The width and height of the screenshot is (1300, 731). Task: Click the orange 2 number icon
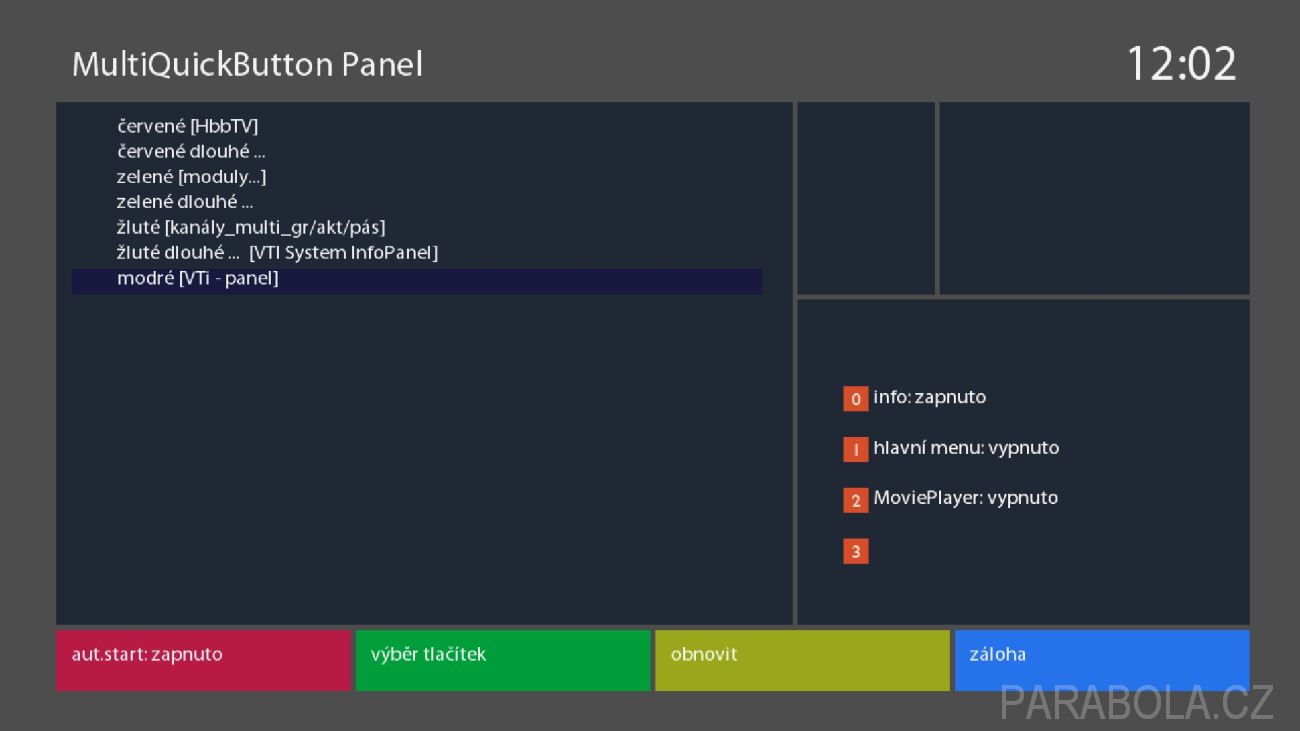(855, 500)
